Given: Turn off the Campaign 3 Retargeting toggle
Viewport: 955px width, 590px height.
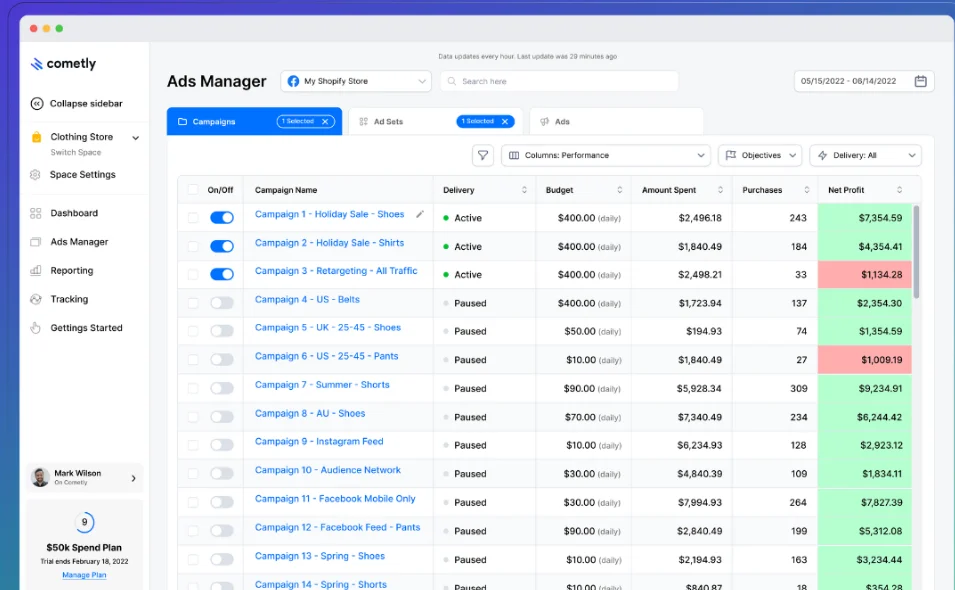Looking at the screenshot, I should coord(222,274).
